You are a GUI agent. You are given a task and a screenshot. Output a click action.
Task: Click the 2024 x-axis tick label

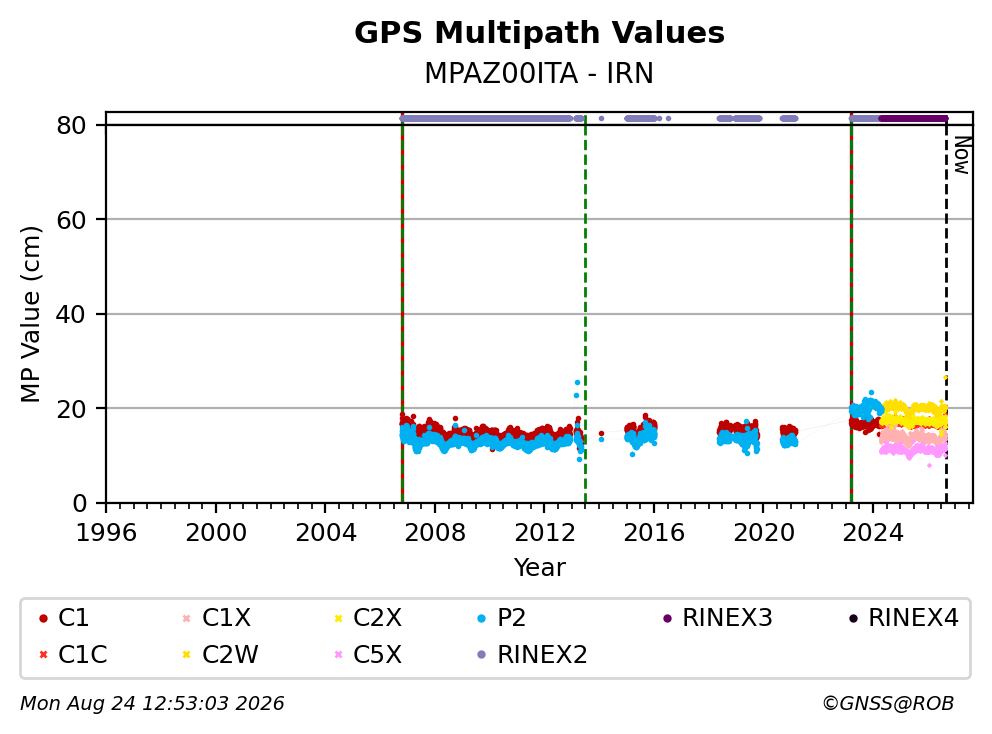tap(873, 533)
